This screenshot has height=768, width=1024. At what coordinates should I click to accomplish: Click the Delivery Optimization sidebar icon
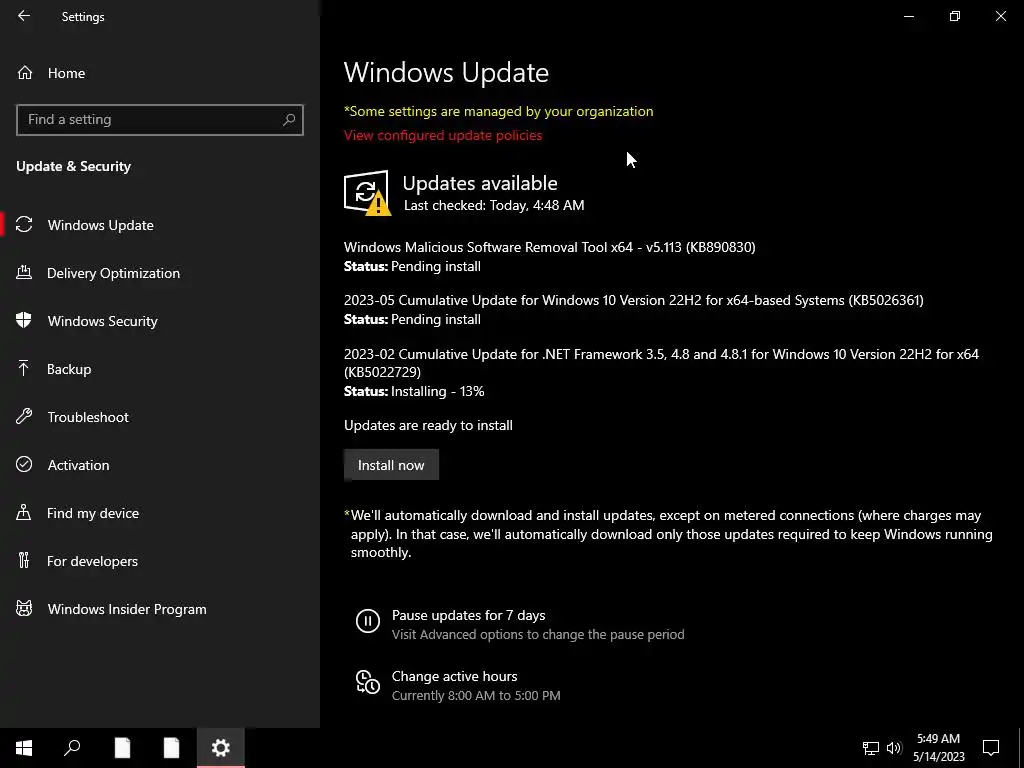[x=24, y=272]
